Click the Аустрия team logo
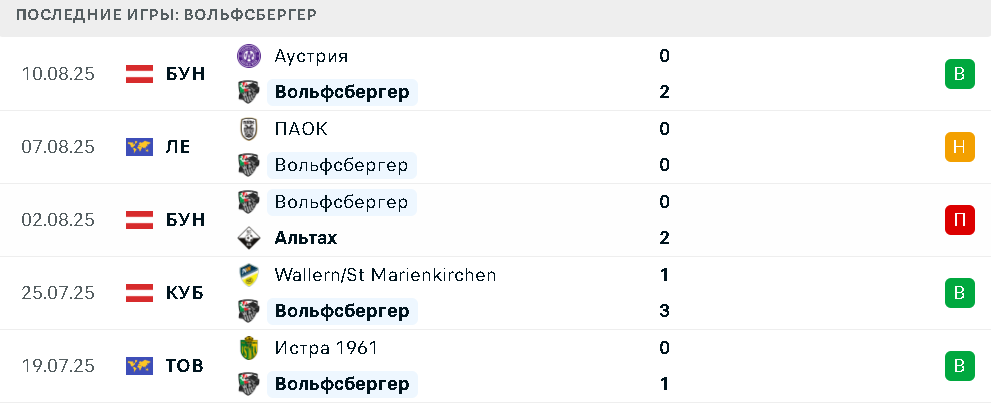991x404 pixels. click(248, 56)
